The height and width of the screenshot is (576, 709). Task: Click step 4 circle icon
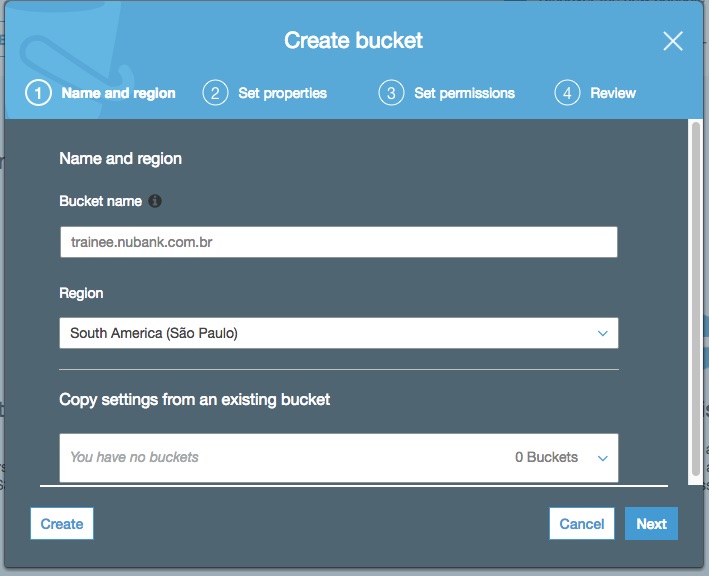coord(566,93)
